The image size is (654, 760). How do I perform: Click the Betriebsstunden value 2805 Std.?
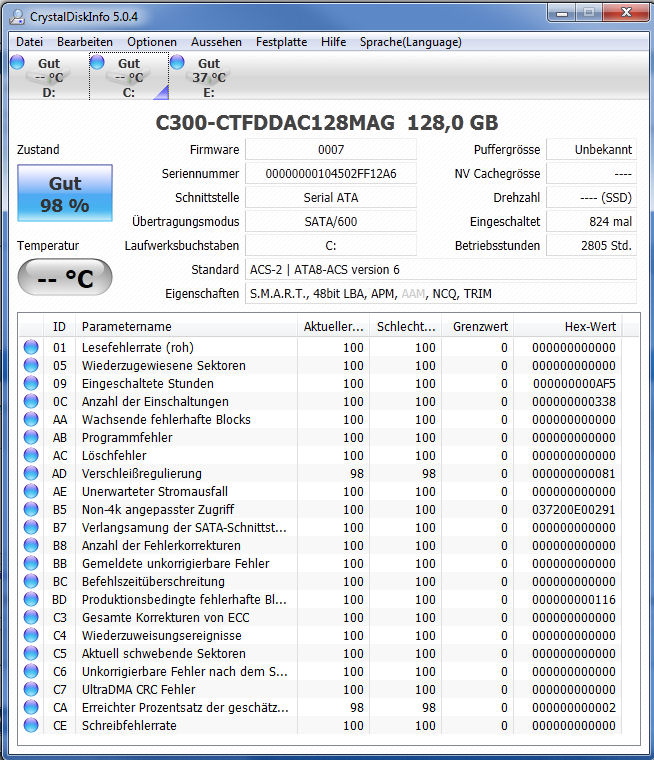click(x=591, y=245)
